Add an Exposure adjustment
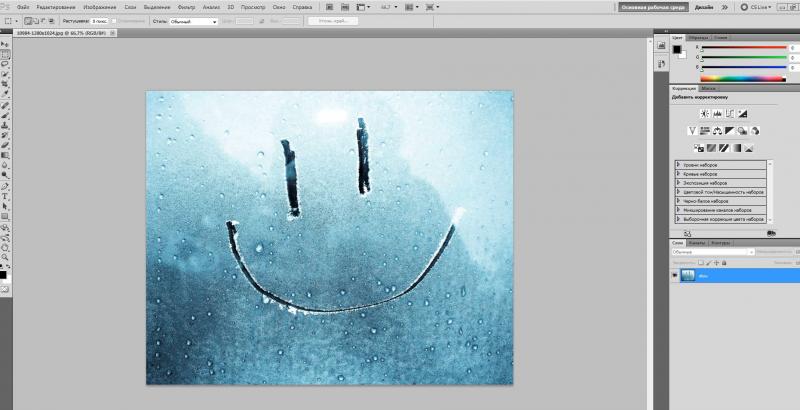Screen dimensions: 800x410 (743, 114)
